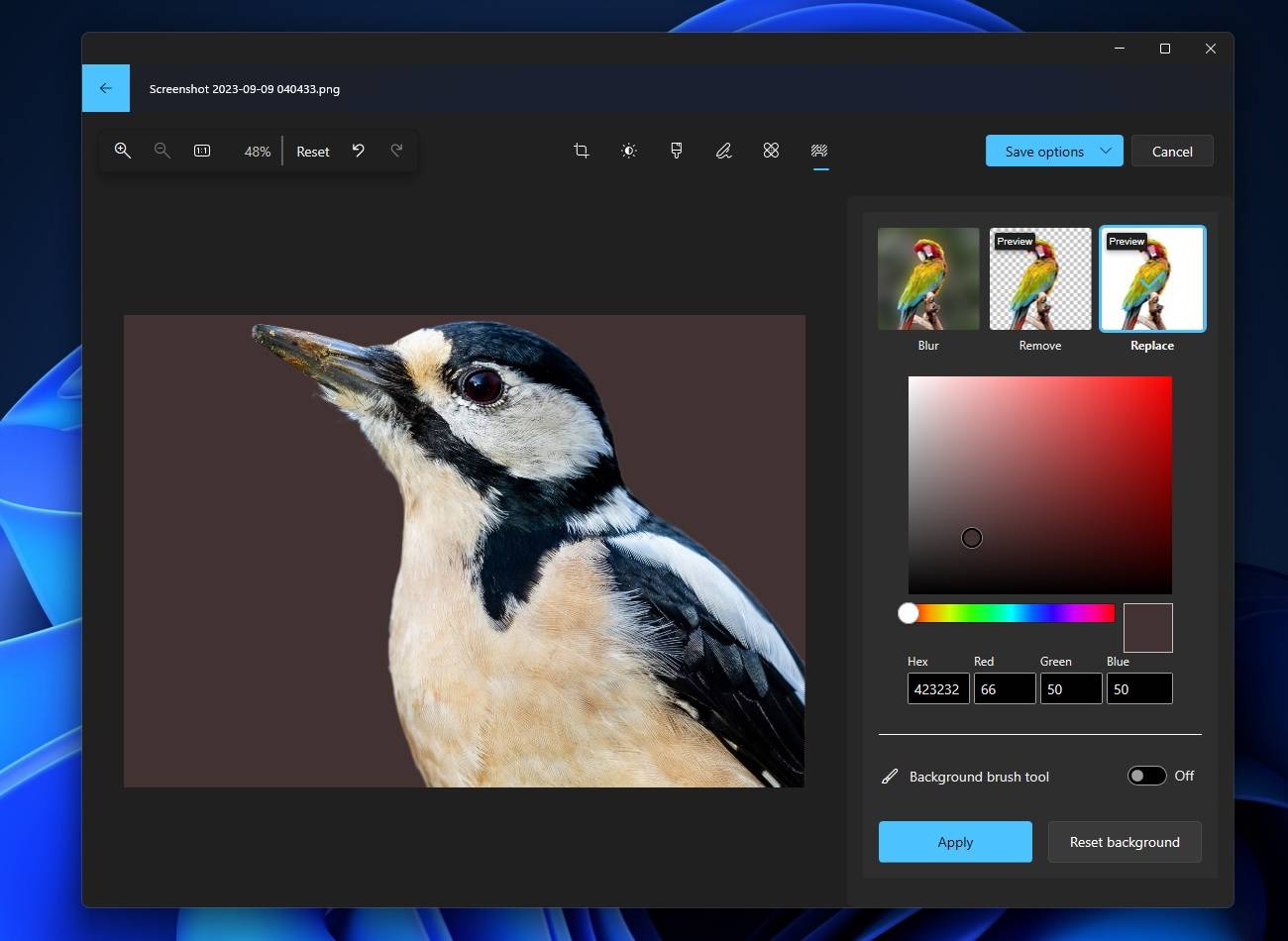Select the Spot fix retouch tool
The width and height of the screenshot is (1288, 941).
(x=771, y=151)
